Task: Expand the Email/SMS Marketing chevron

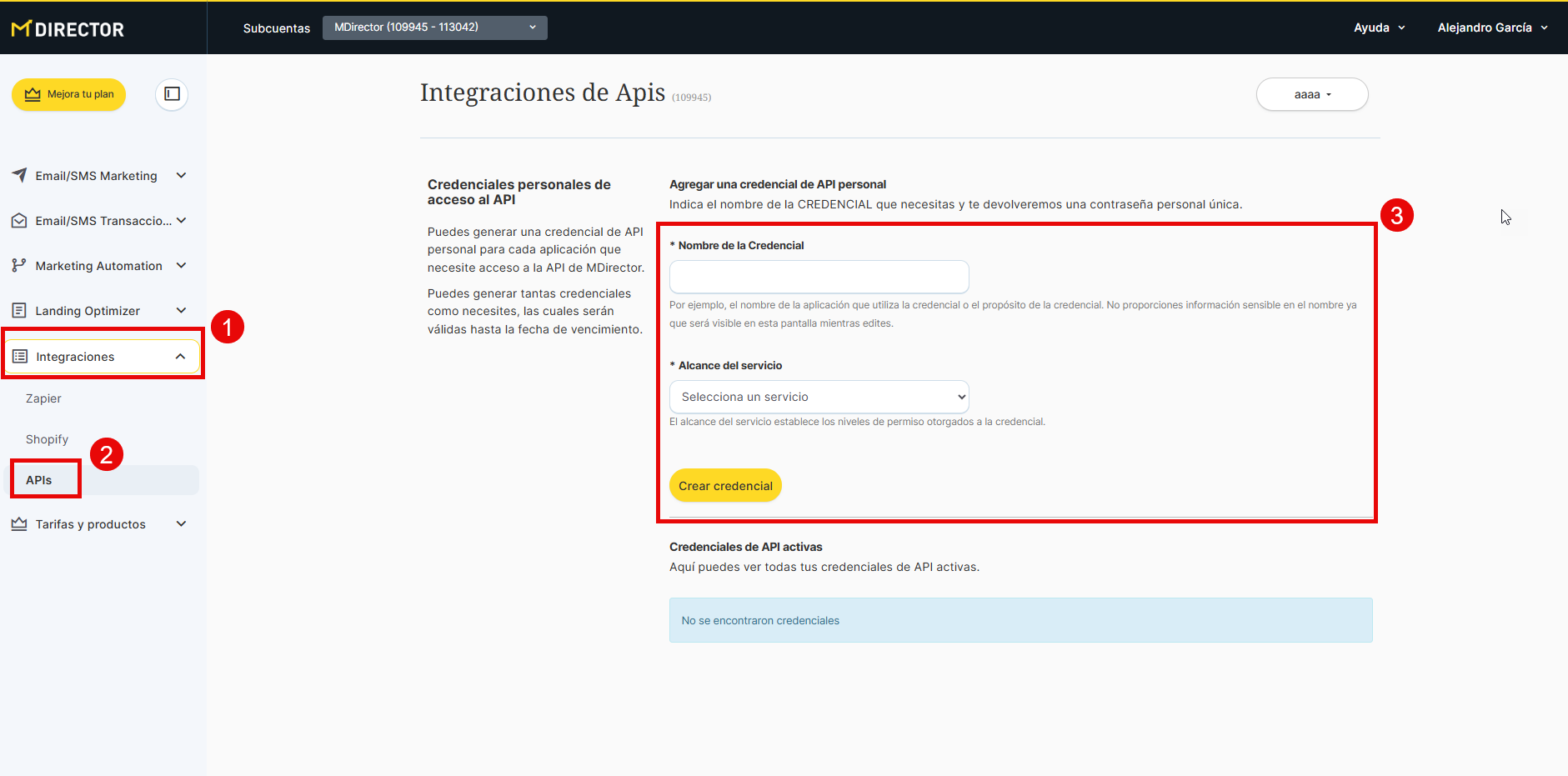Action: pos(181,175)
